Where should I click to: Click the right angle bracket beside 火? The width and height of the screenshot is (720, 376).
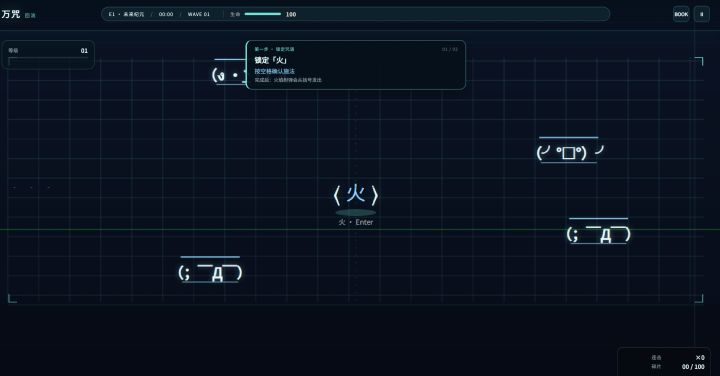[x=375, y=196]
